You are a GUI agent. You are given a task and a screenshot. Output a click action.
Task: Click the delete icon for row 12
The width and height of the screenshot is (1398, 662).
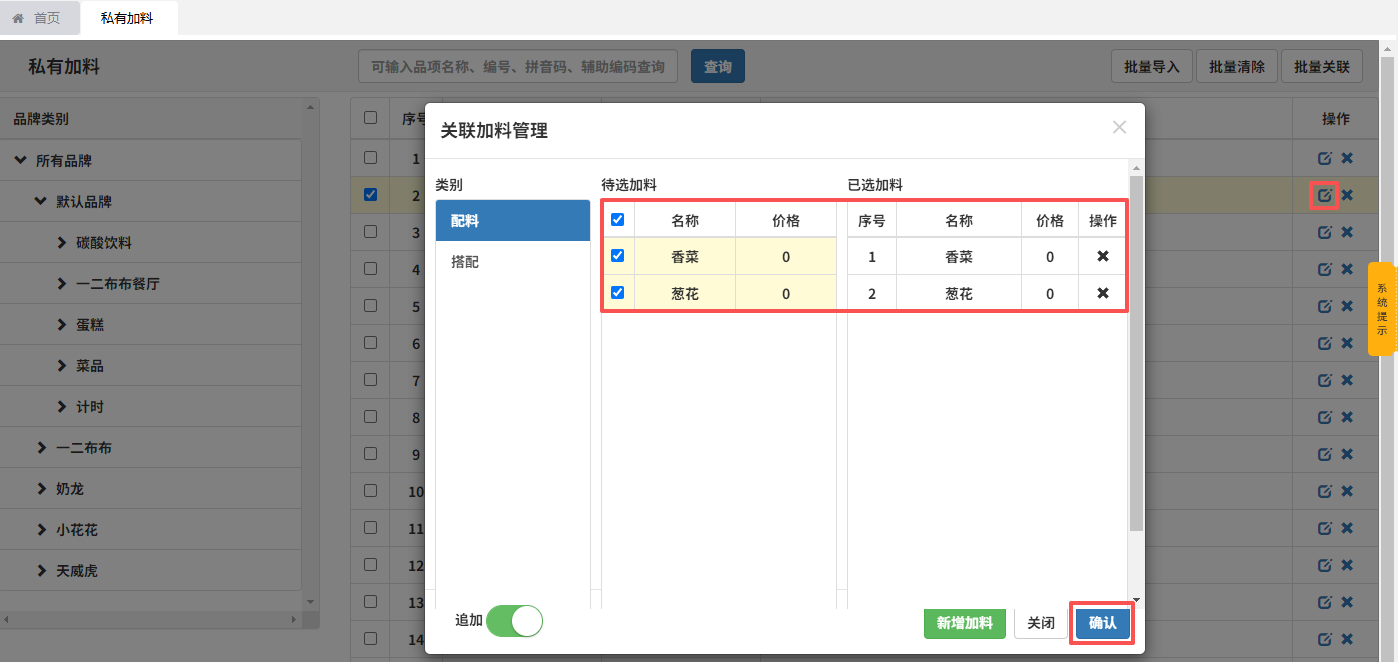[1347, 565]
